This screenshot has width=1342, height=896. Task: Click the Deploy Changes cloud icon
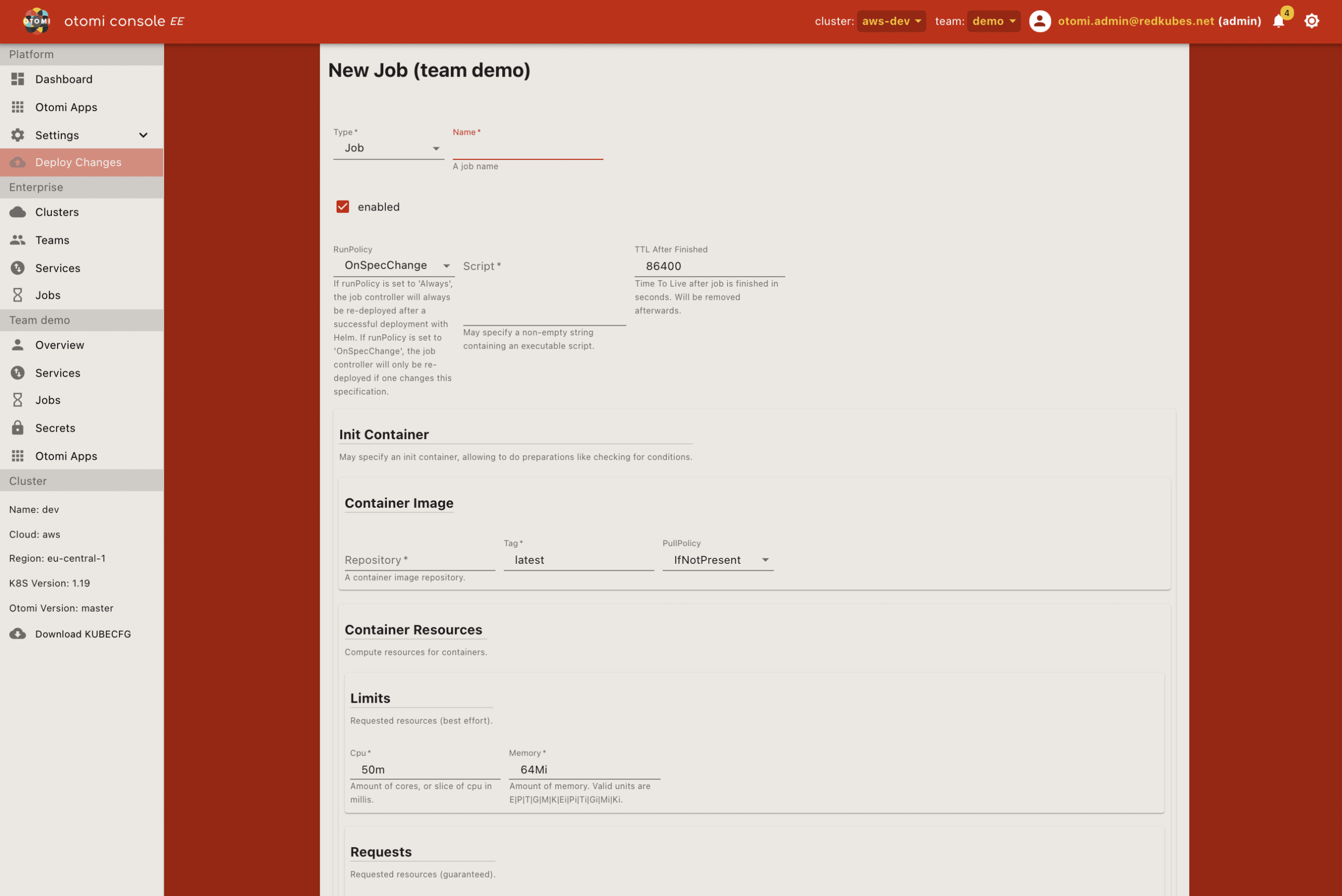17,162
